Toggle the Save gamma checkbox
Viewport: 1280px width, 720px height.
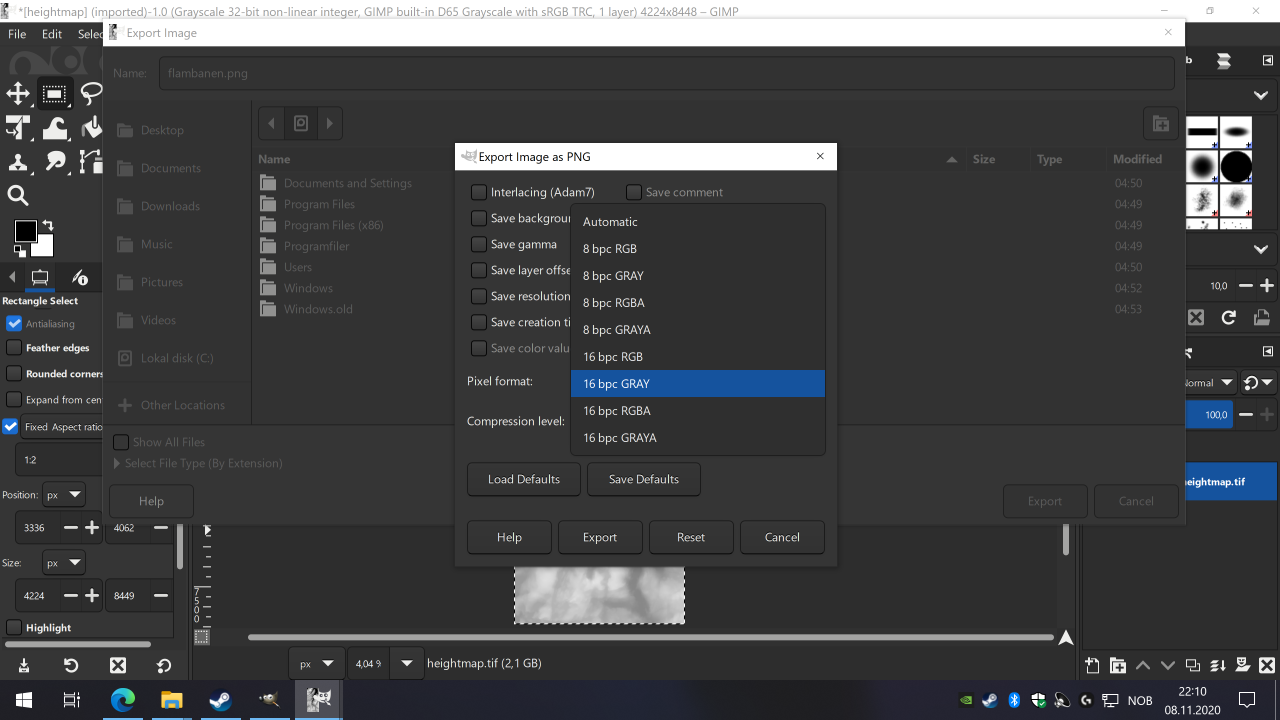(479, 244)
